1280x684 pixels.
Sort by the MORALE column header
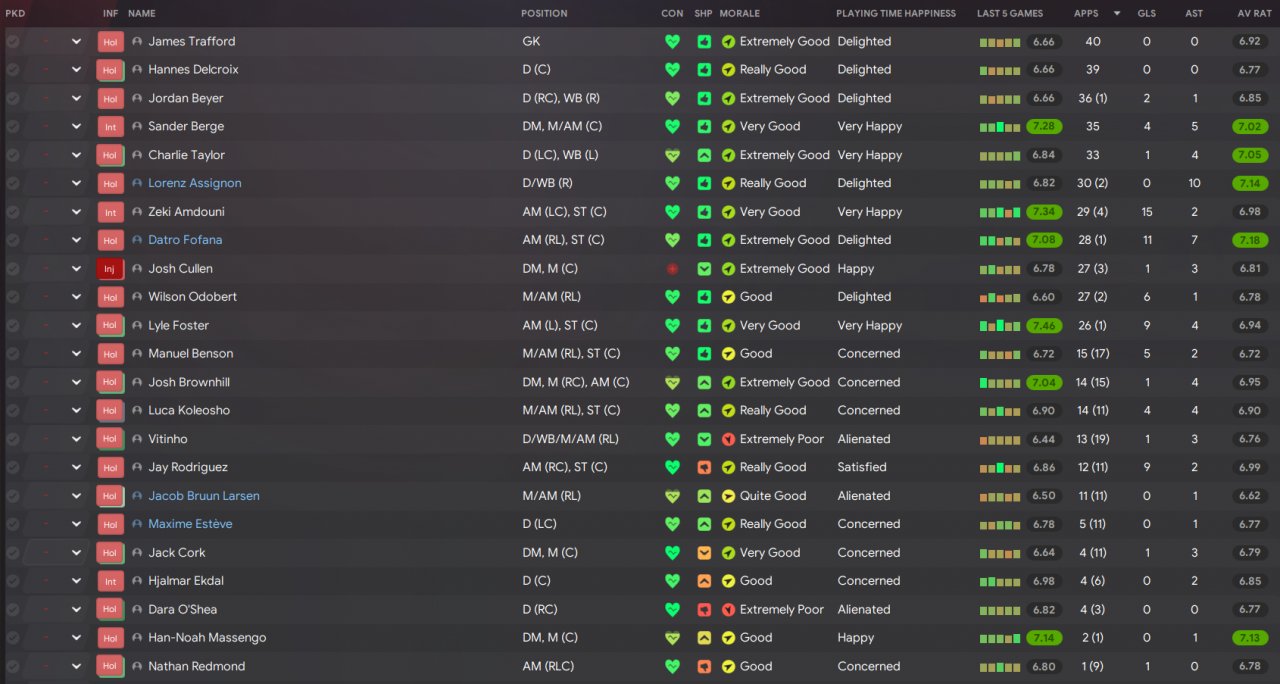(x=739, y=14)
